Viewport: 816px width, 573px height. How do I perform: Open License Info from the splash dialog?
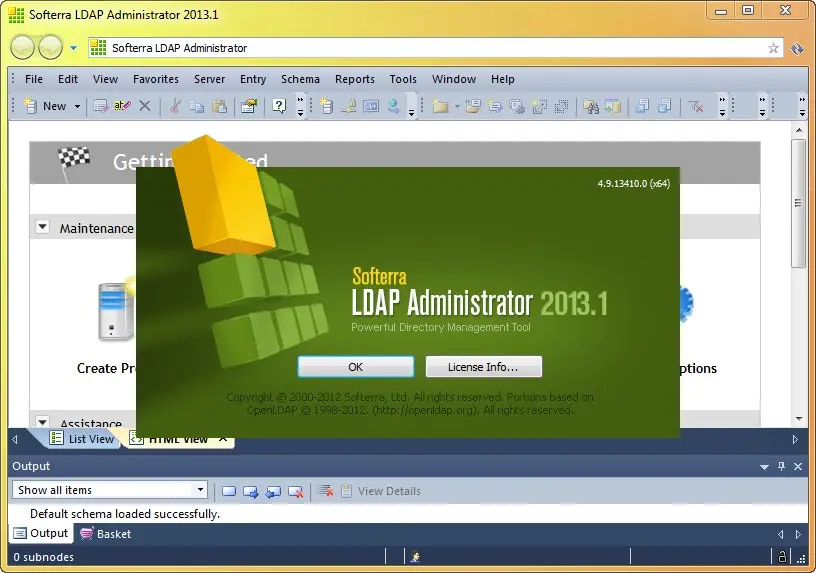[483, 367]
